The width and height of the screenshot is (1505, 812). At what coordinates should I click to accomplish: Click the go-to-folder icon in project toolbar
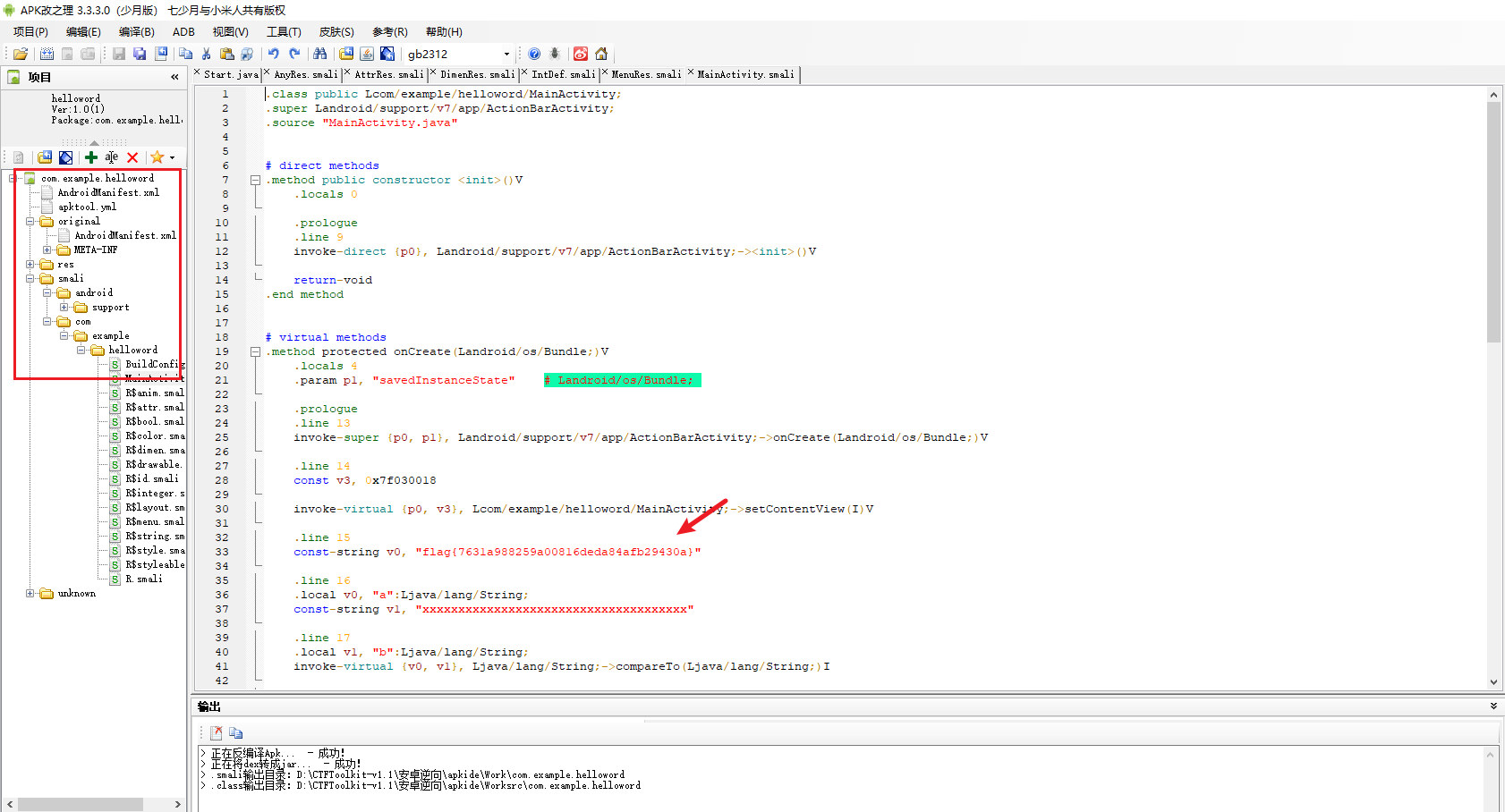[x=45, y=157]
